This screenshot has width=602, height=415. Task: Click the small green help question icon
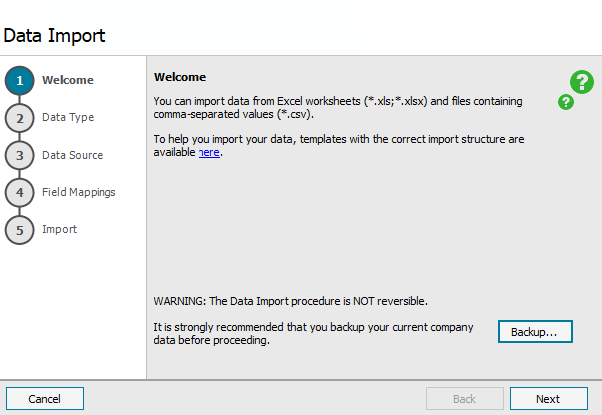566,102
